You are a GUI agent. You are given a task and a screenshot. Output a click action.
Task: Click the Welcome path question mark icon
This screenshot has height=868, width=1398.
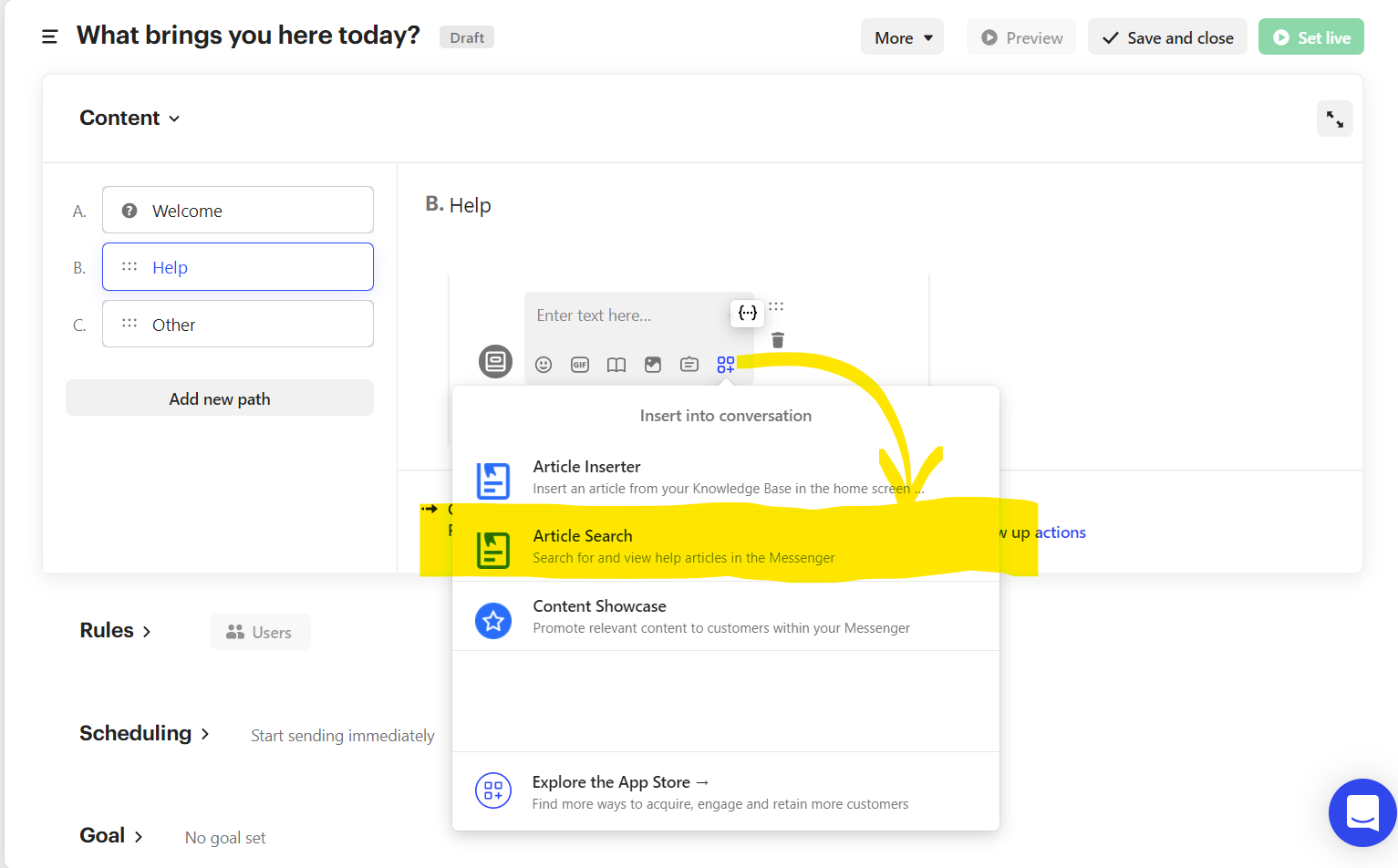pos(129,211)
